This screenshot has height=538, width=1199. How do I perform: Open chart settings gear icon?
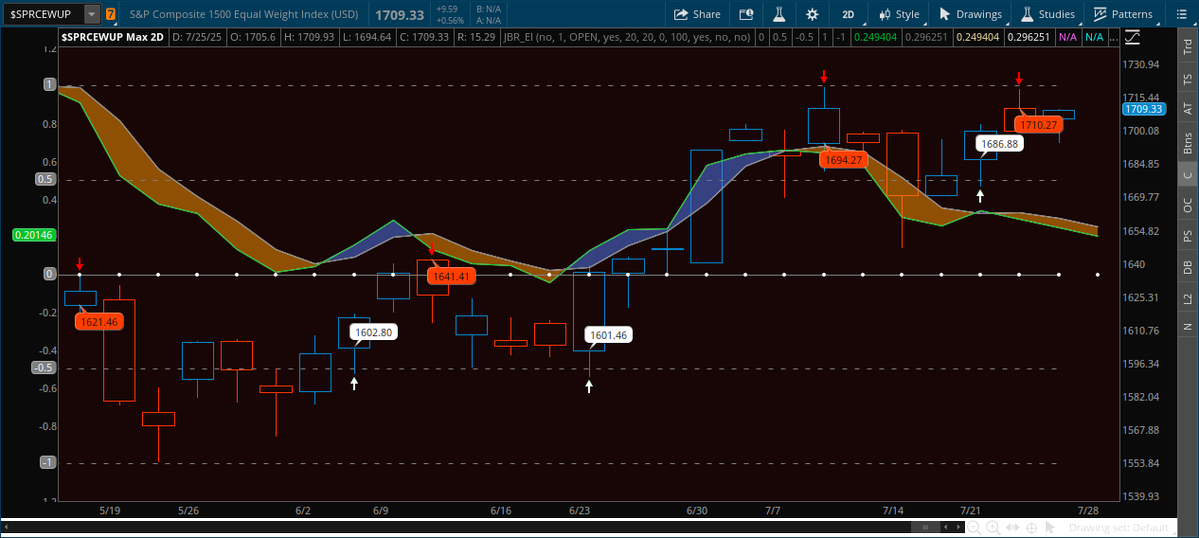pyautogui.click(x=812, y=14)
